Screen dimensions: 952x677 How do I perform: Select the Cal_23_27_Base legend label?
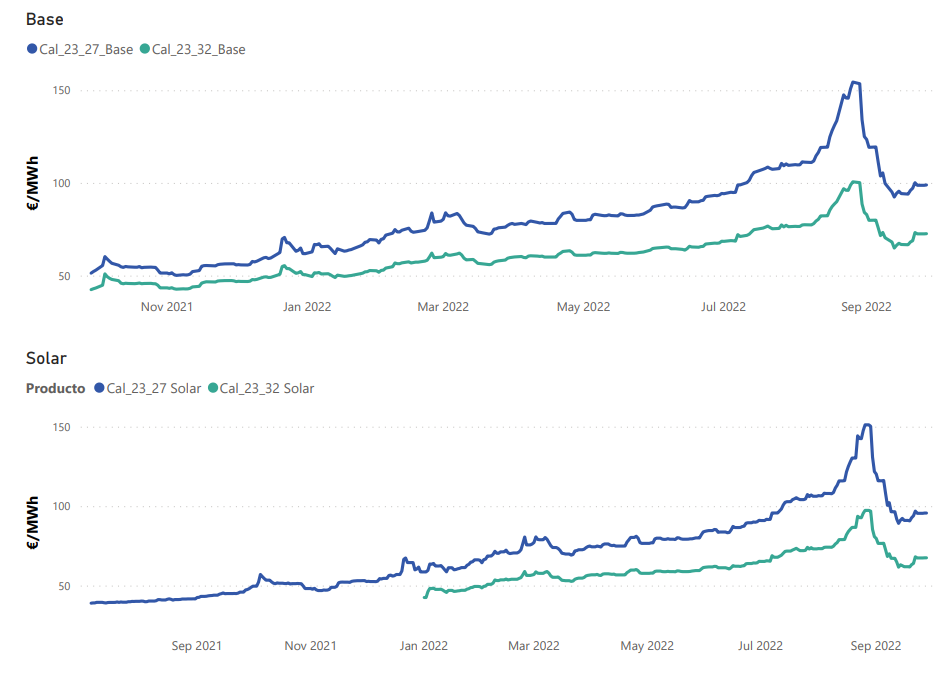tap(86, 49)
